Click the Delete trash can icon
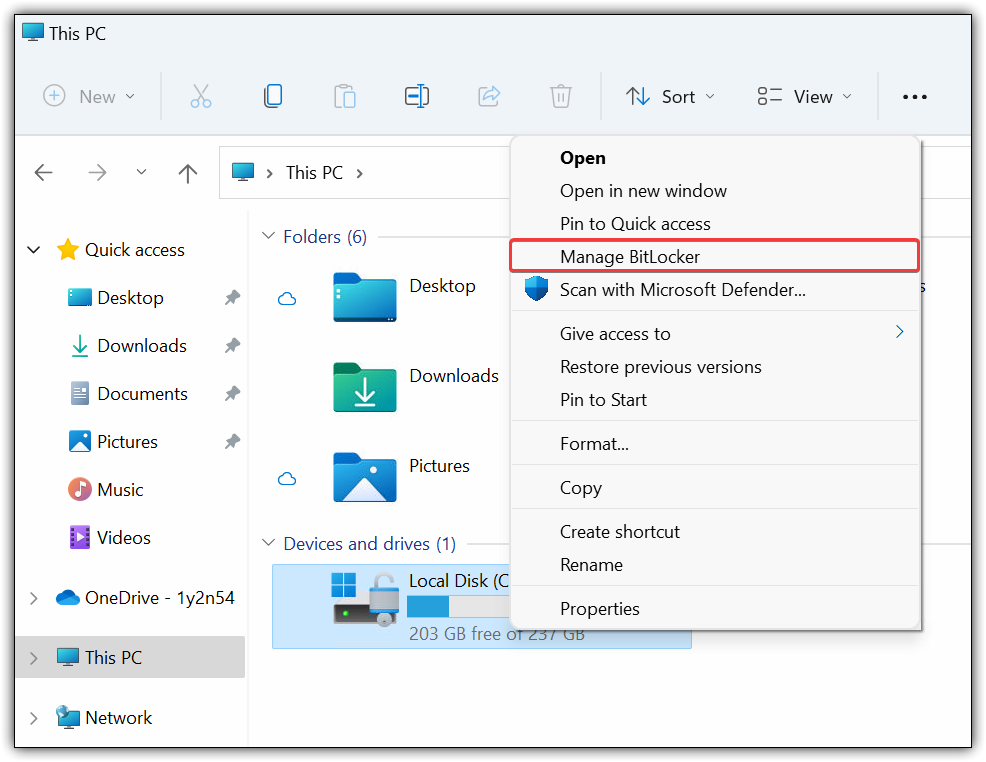 [560, 96]
